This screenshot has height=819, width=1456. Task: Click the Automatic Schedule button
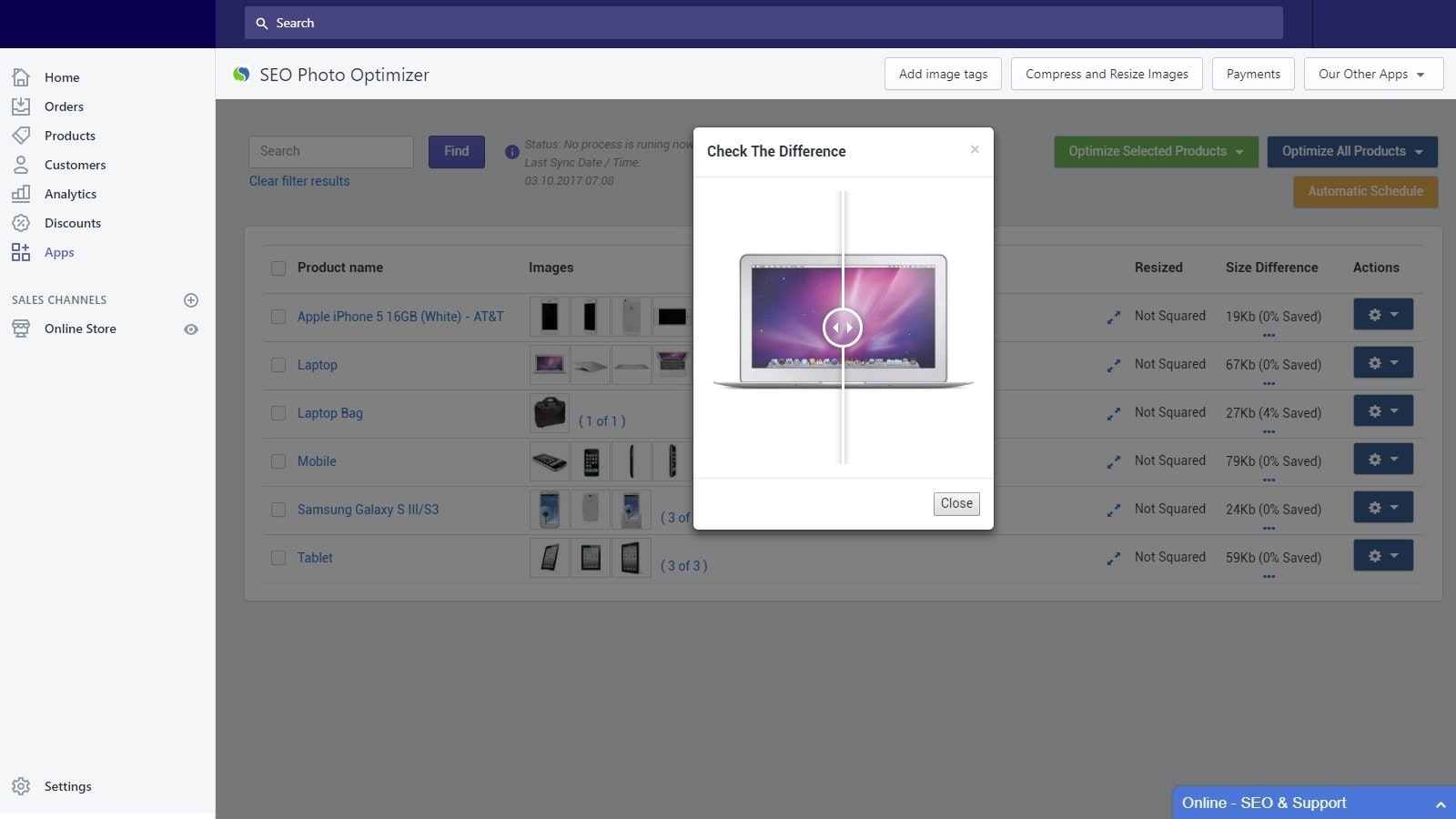click(1365, 192)
